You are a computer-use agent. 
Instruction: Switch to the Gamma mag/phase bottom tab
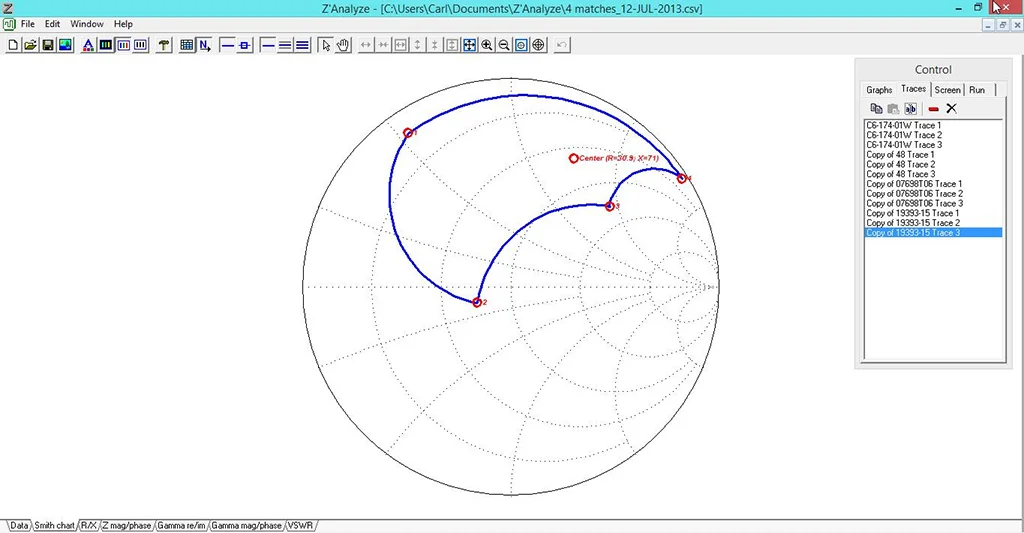246,525
